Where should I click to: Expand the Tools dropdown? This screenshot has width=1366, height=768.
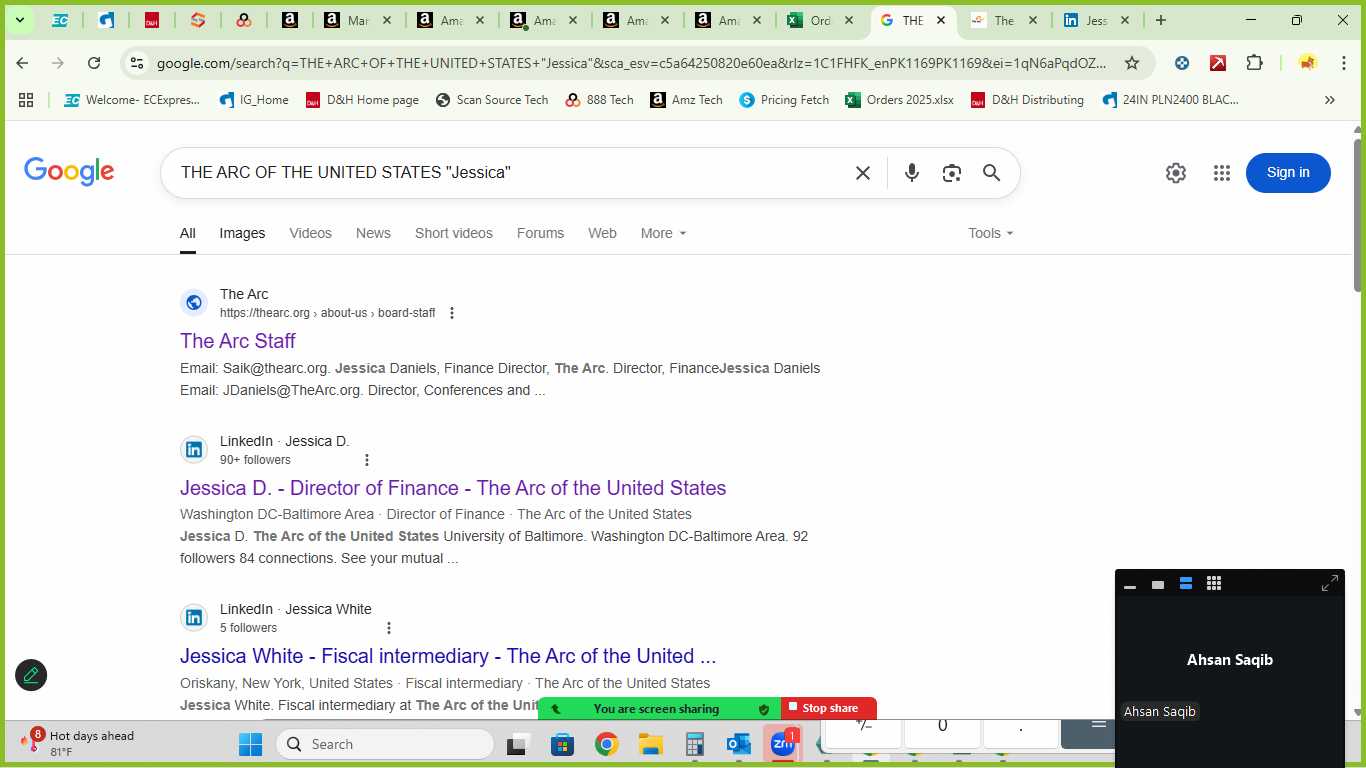coord(991,233)
